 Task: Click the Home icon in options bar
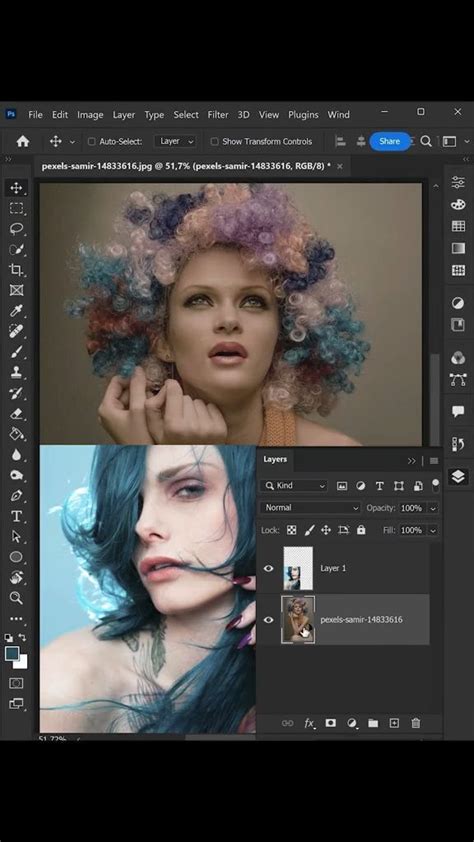tap(23, 141)
